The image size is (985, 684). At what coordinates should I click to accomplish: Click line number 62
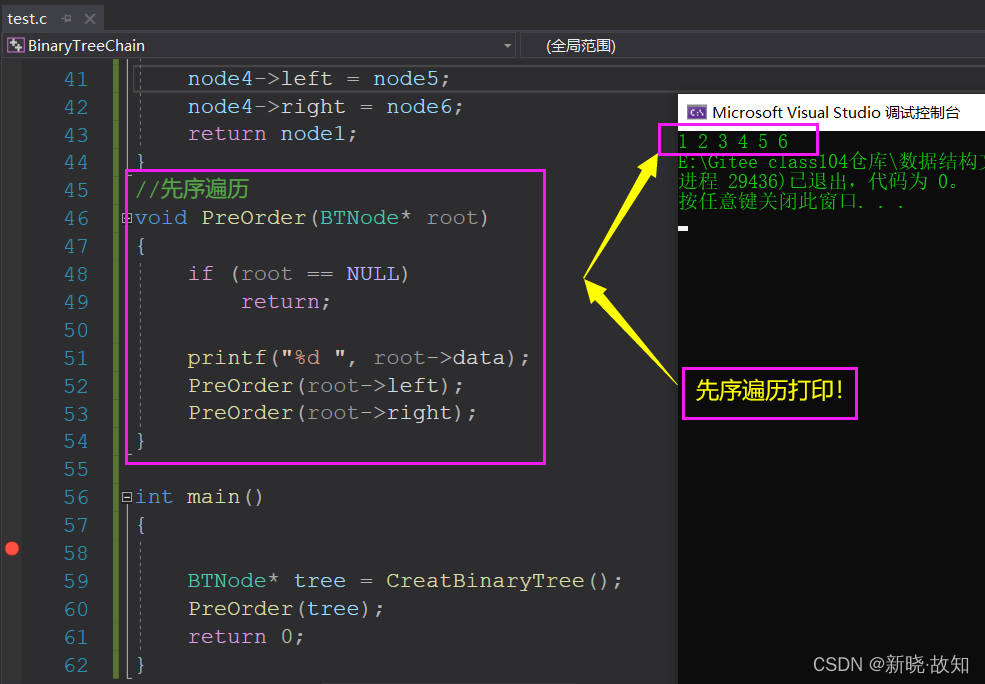[76, 665]
